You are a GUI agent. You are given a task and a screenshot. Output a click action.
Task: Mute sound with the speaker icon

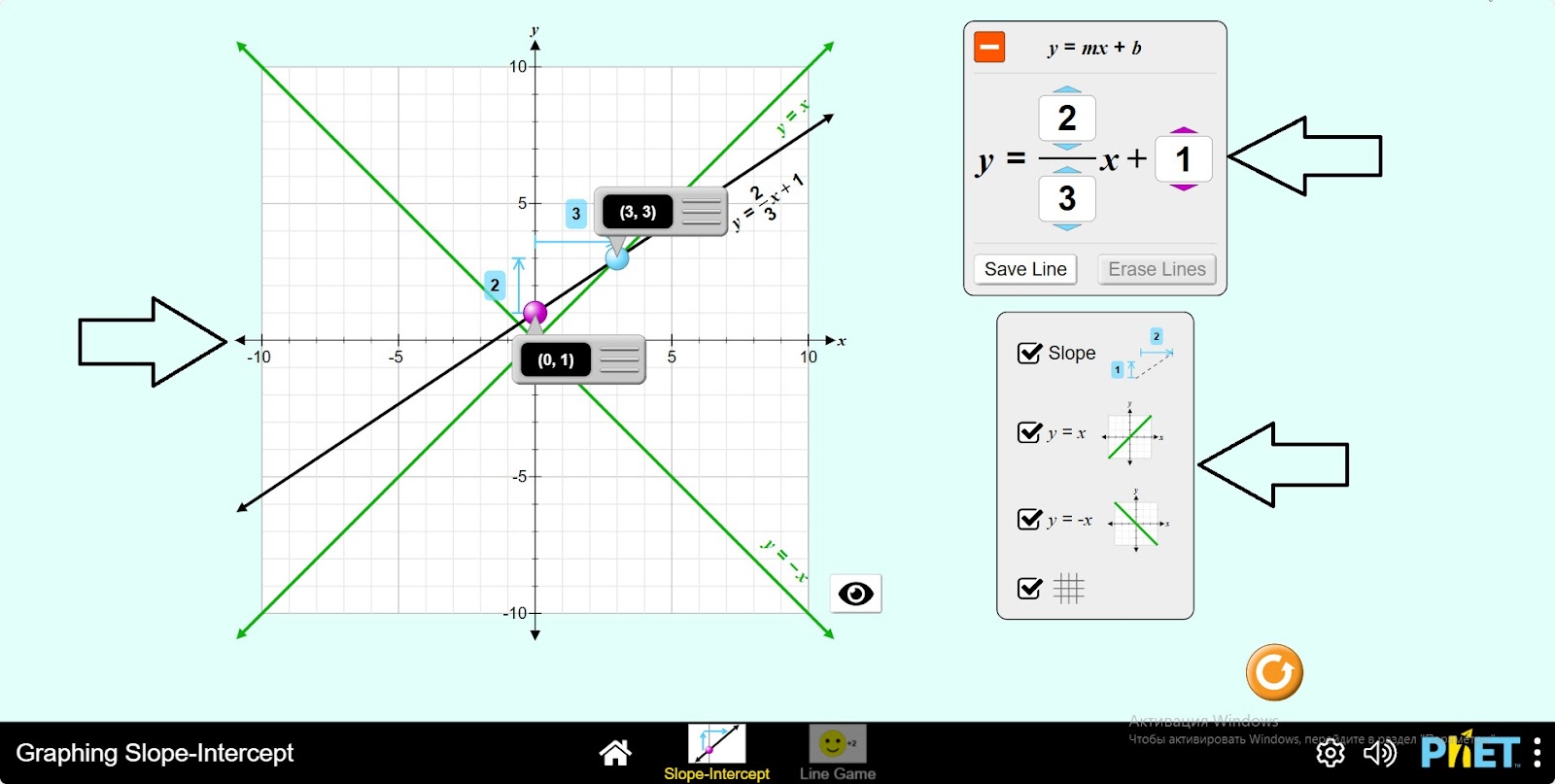click(x=1379, y=753)
